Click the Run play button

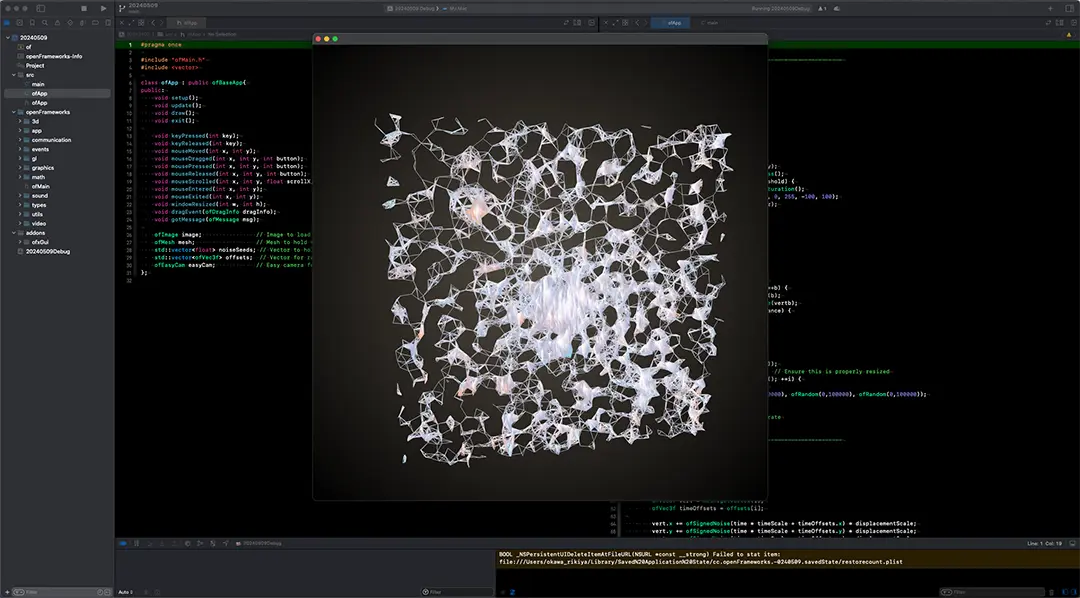pyautogui.click(x=103, y=8)
